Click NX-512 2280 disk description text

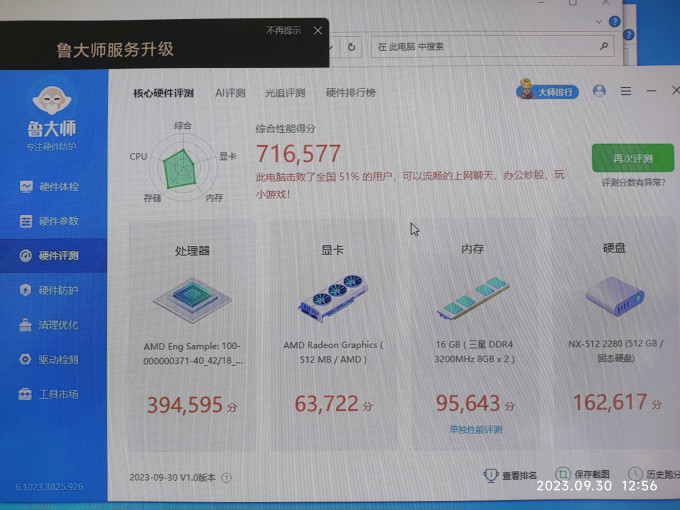(616, 351)
